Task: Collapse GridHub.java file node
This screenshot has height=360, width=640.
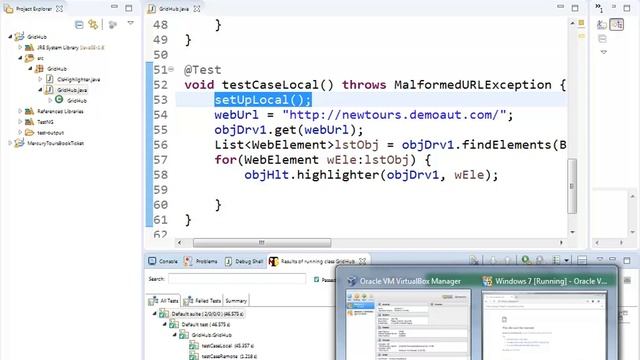Action: click(x=40, y=90)
